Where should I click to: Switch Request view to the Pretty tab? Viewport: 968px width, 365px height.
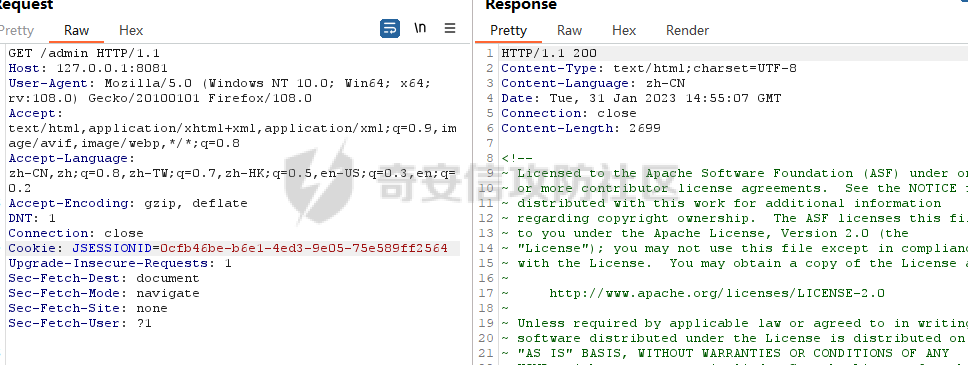point(16,30)
